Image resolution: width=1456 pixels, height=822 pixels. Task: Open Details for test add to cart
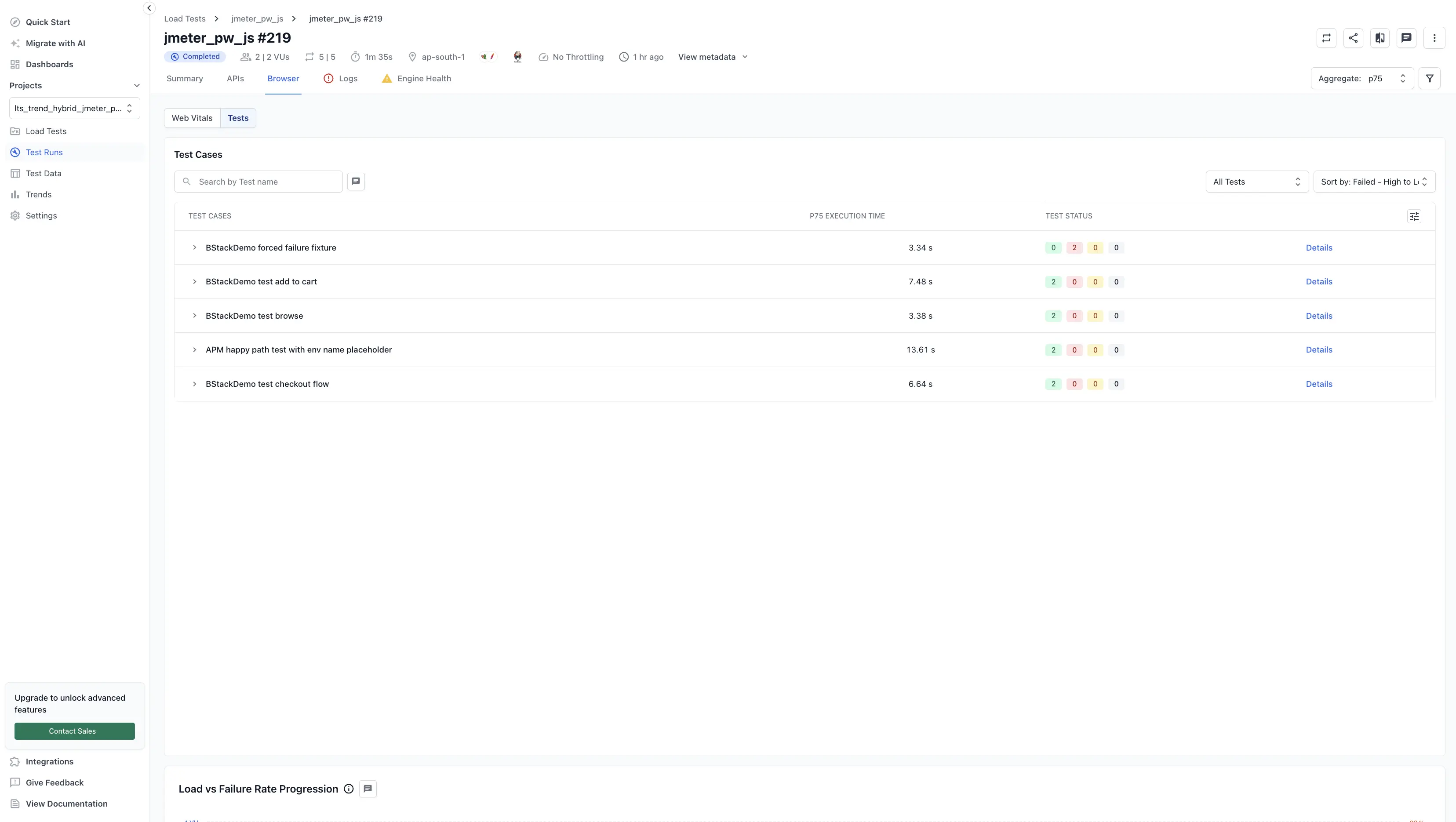1319,281
